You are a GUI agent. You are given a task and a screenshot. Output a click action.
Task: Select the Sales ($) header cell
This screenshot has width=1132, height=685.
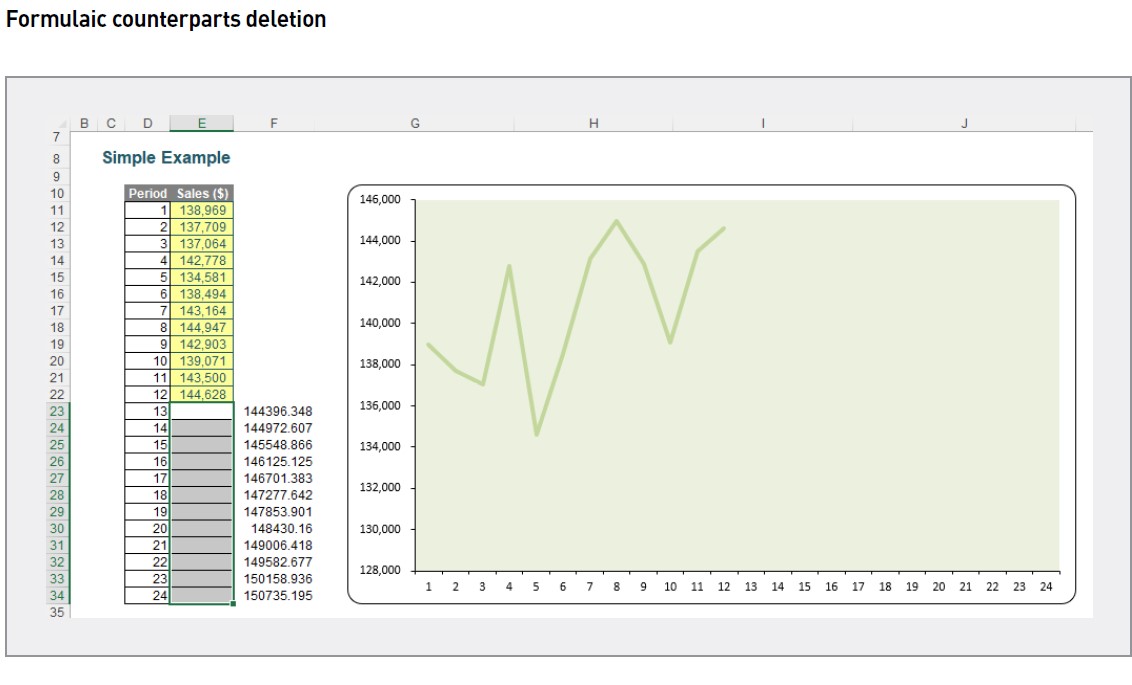click(x=201, y=192)
